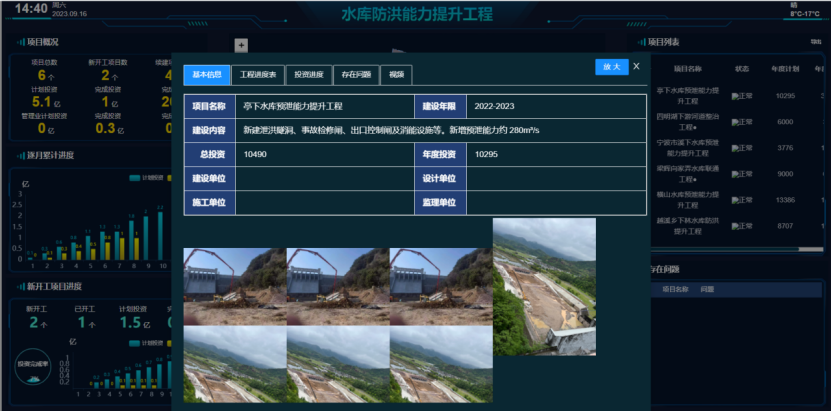
Task: Select the 基本信息 tab
Action: 207,75
